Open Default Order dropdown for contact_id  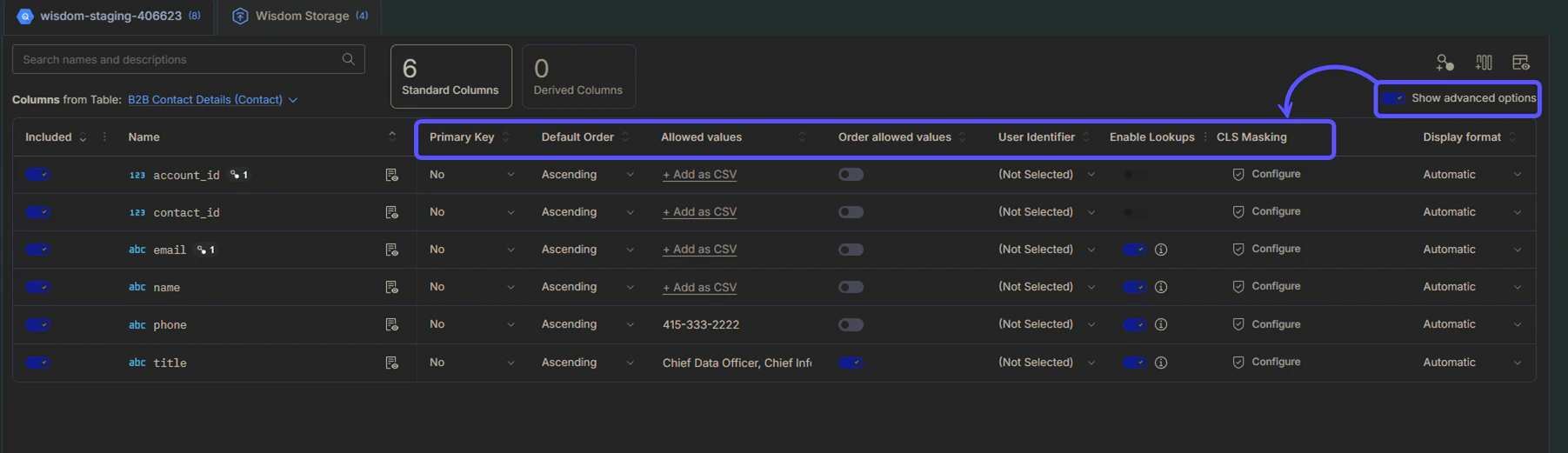pyautogui.click(x=588, y=212)
